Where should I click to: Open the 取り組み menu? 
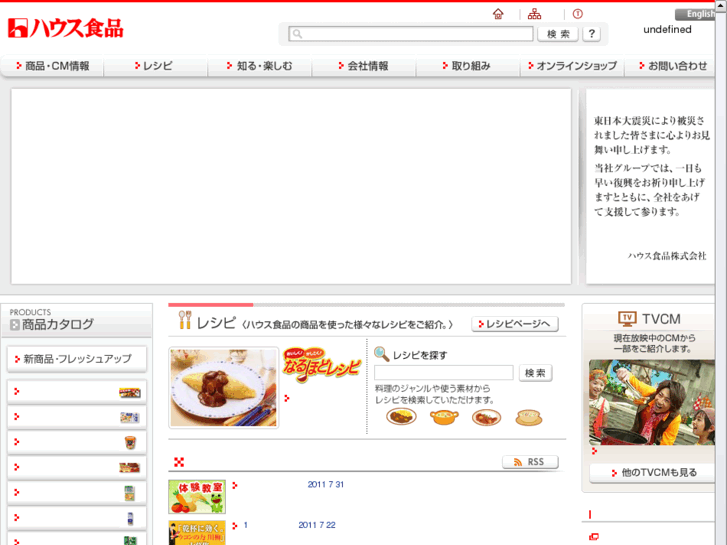[468, 66]
